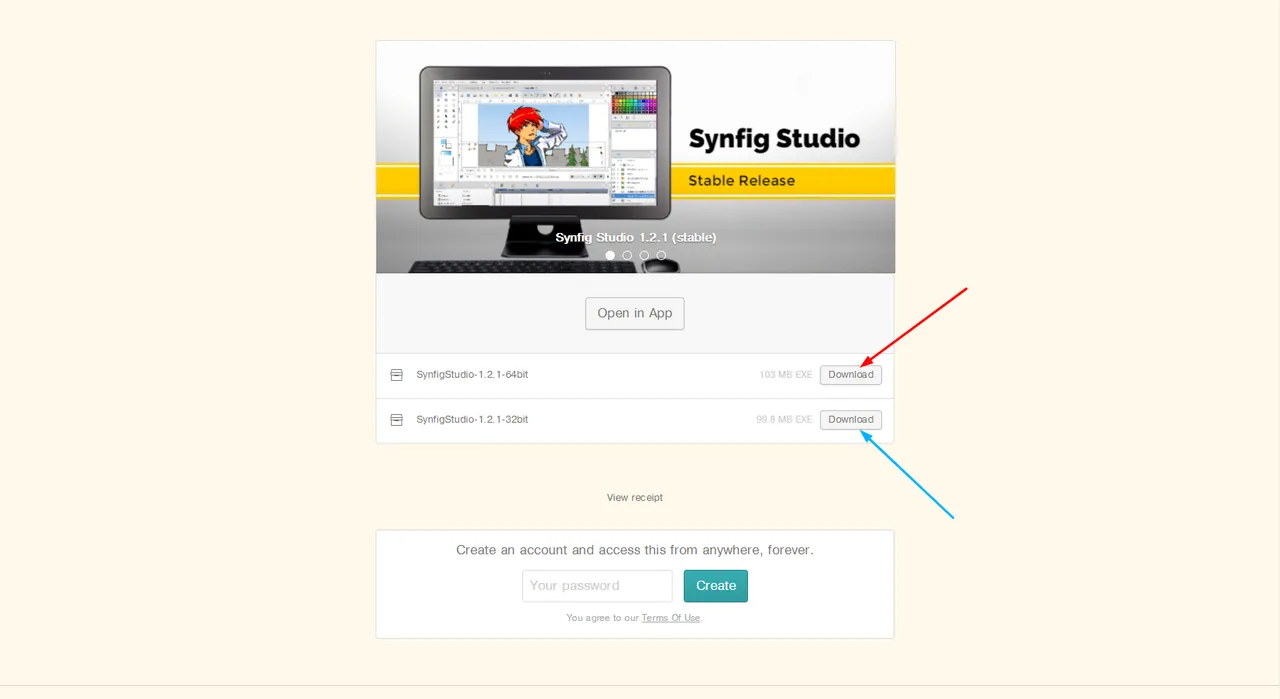Image resolution: width=1280 pixels, height=699 pixels.
Task: Click file icon beside SynfigStudio-1.2.1-32bit
Action: 397,420
